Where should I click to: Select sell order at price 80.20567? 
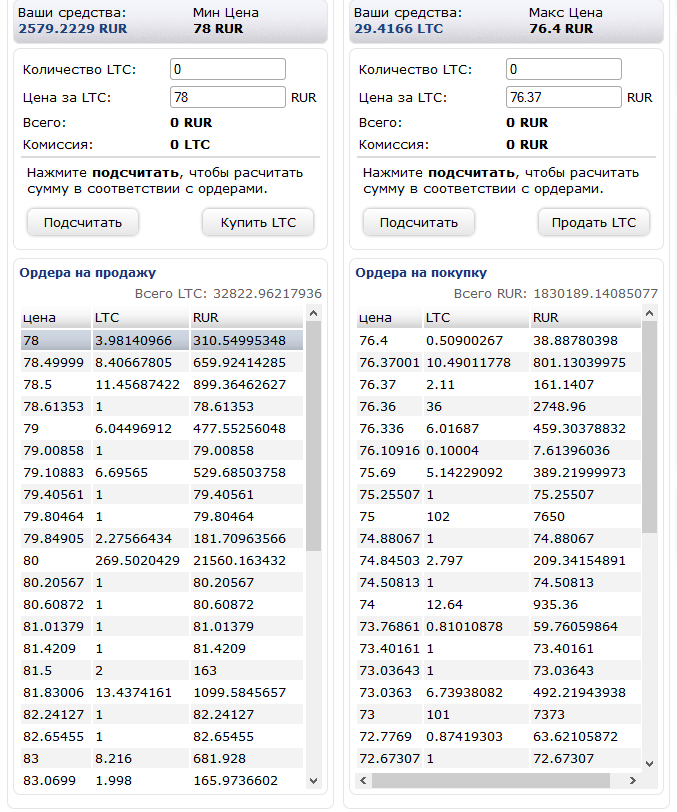pyautogui.click(x=162, y=583)
